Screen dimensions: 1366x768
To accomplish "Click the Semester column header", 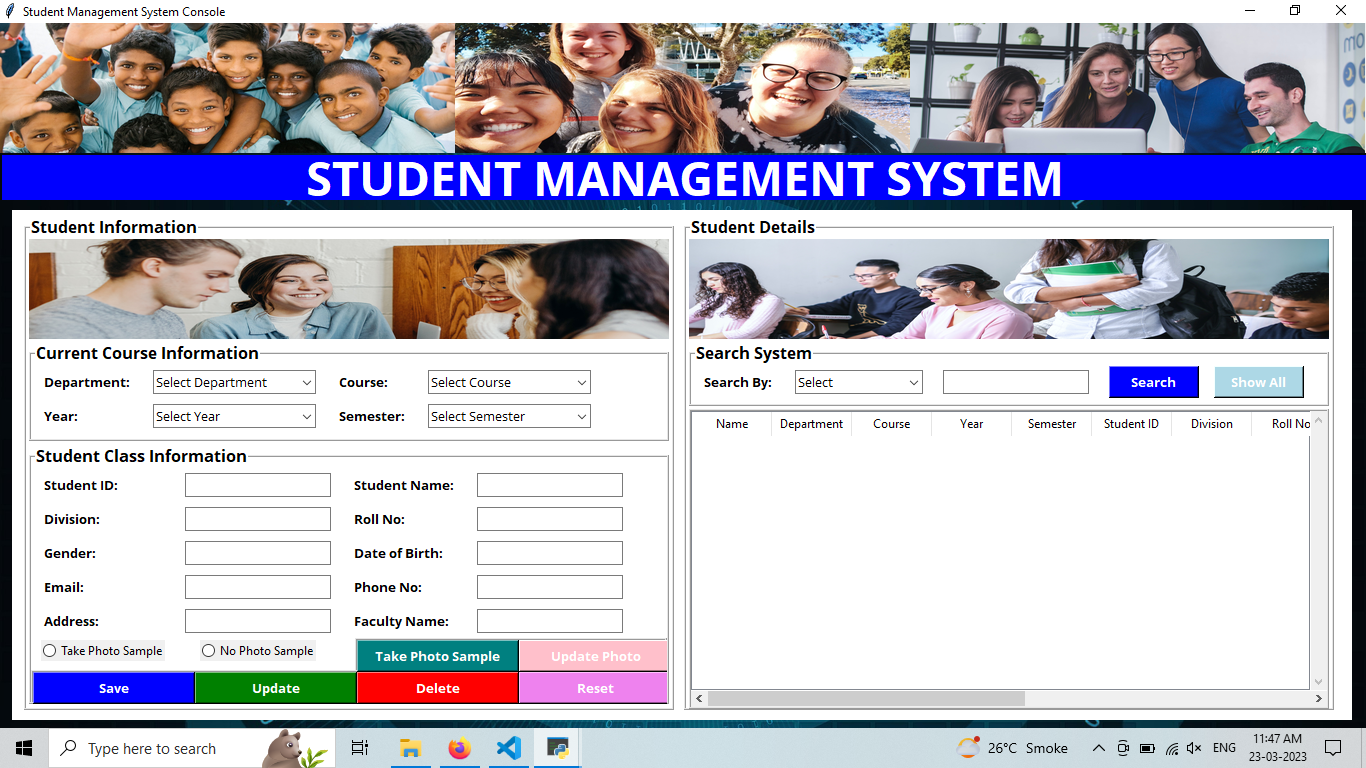I will (1052, 424).
